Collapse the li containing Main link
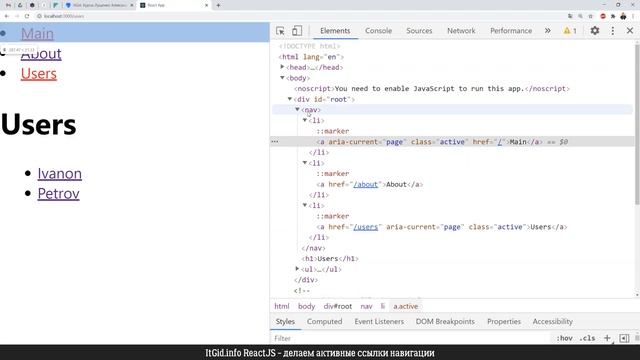The width and height of the screenshot is (640, 360). point(305,120)
